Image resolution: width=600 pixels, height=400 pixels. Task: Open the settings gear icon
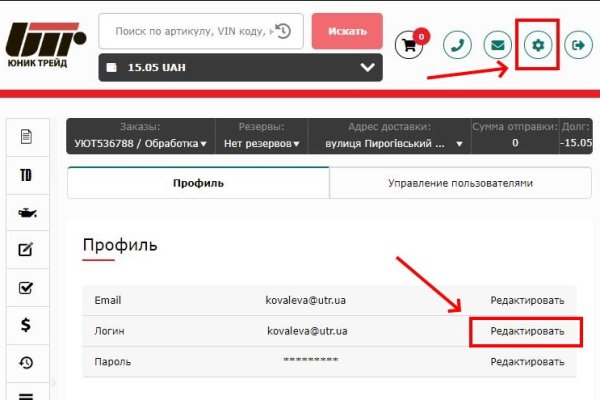pos(539,45)
